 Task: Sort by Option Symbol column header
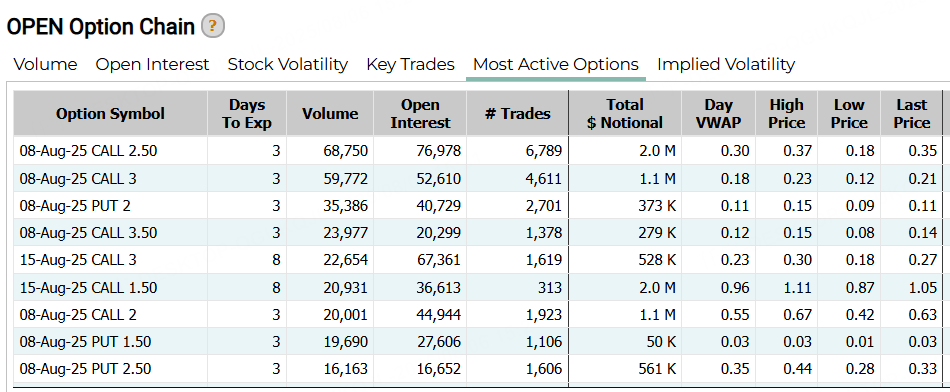click(x=110, y=113)
